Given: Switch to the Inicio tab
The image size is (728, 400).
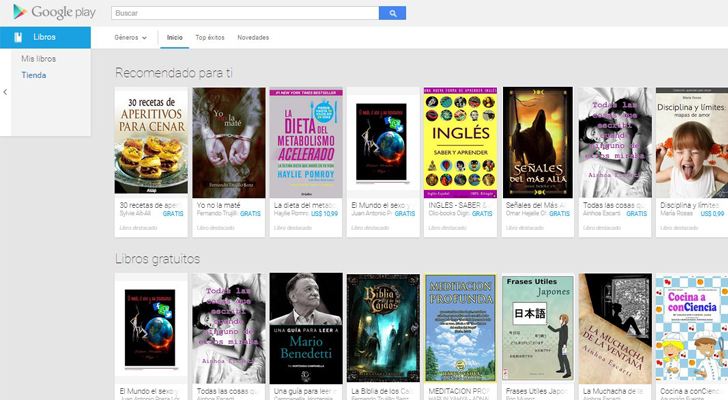Looking at the screenshot, I should click(175, 38).
